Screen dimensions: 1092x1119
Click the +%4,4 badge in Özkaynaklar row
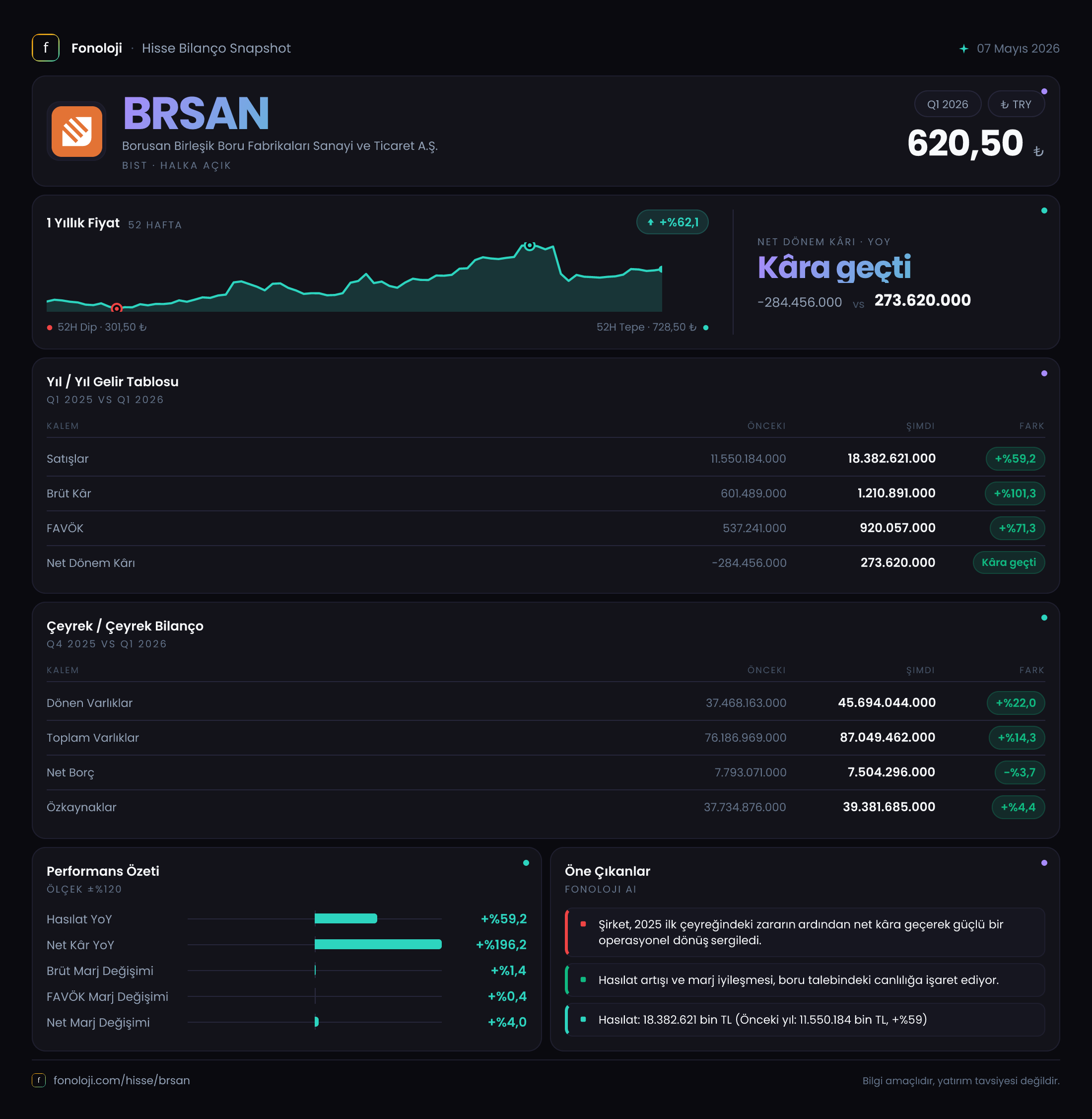(x=1018, y=807)
